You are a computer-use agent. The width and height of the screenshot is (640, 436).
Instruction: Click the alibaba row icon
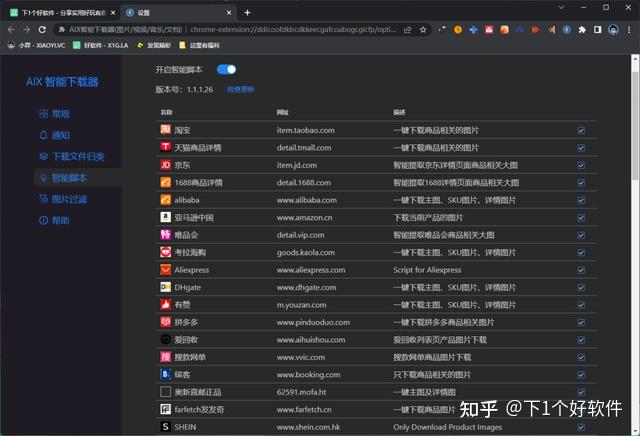[x=165, y=200]
